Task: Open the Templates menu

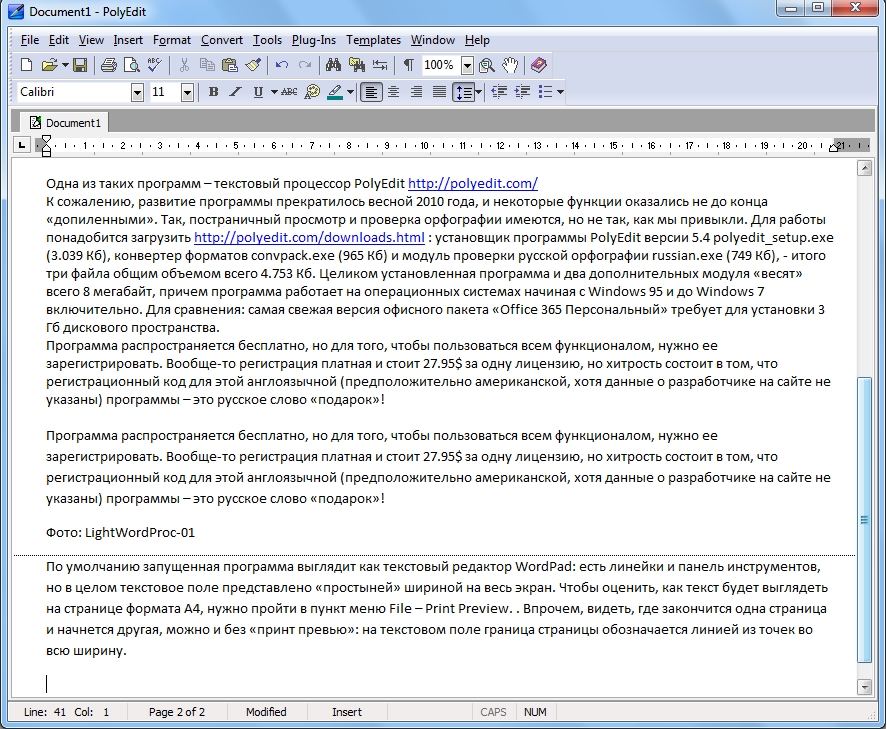Action: coord(373,40)
